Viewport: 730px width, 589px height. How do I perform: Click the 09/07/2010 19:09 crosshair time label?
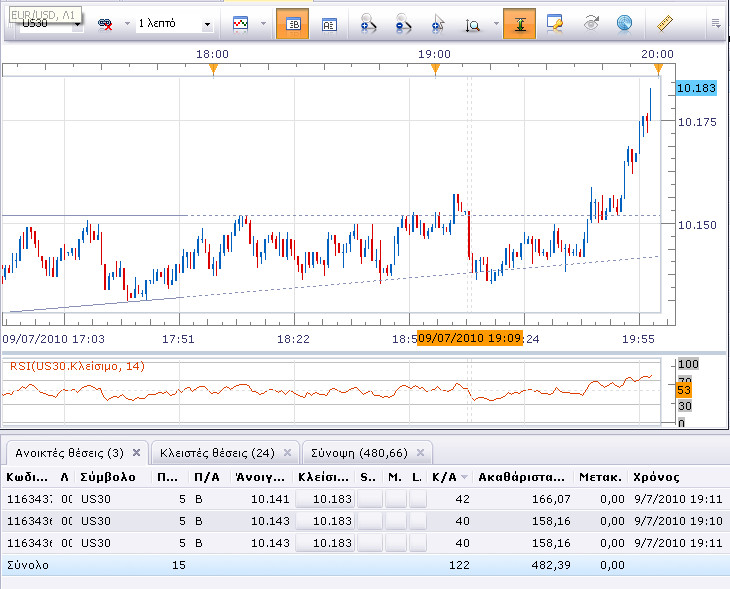(470, 338)
